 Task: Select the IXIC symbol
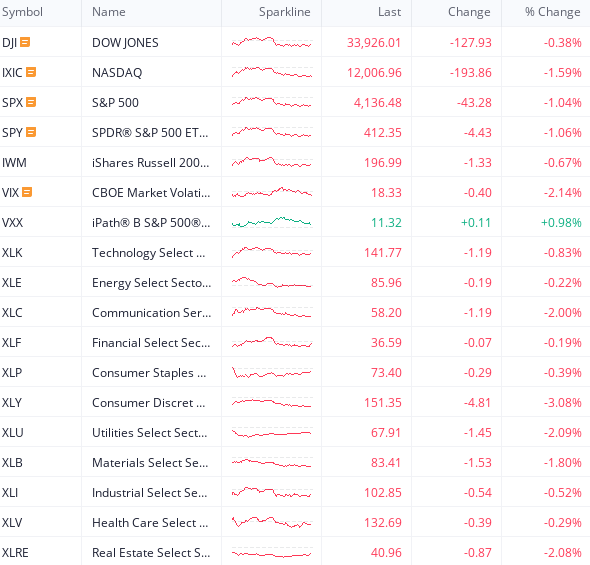(x=12, y=72)
